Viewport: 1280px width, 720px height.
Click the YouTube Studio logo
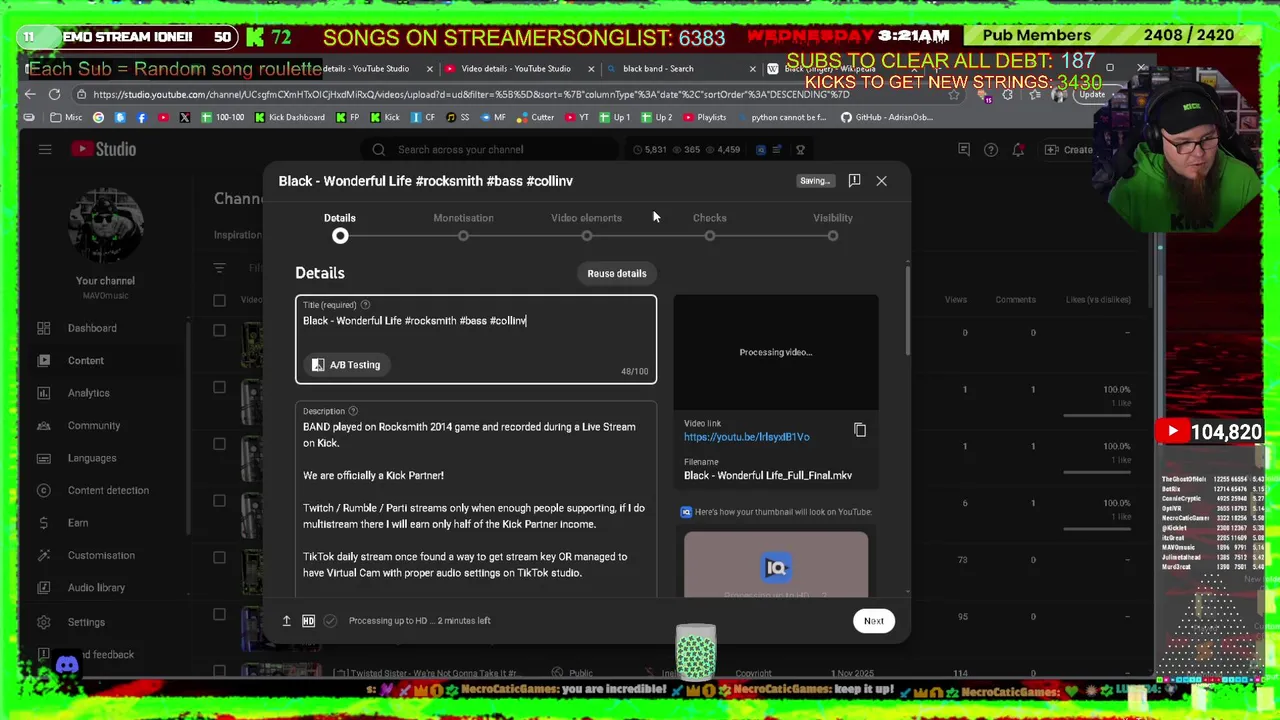coord(103,149)
